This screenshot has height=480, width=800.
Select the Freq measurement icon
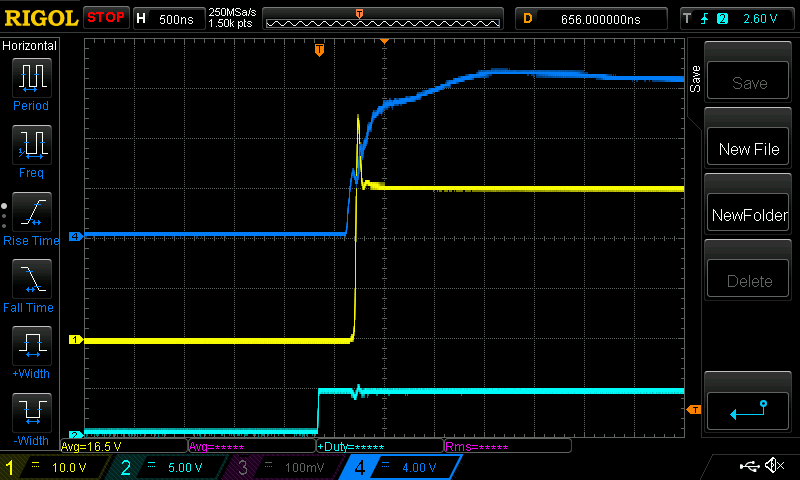point(31,145)
